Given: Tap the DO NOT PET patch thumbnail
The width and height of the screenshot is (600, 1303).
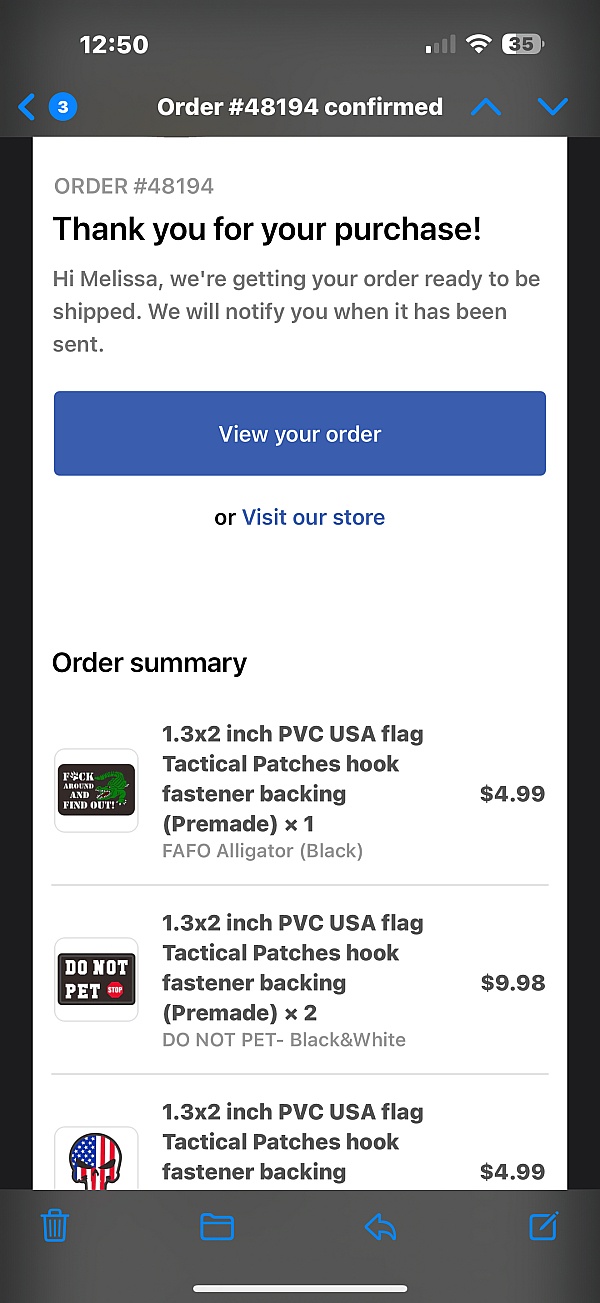Looking at the screenshot, I should pos(96,979).
